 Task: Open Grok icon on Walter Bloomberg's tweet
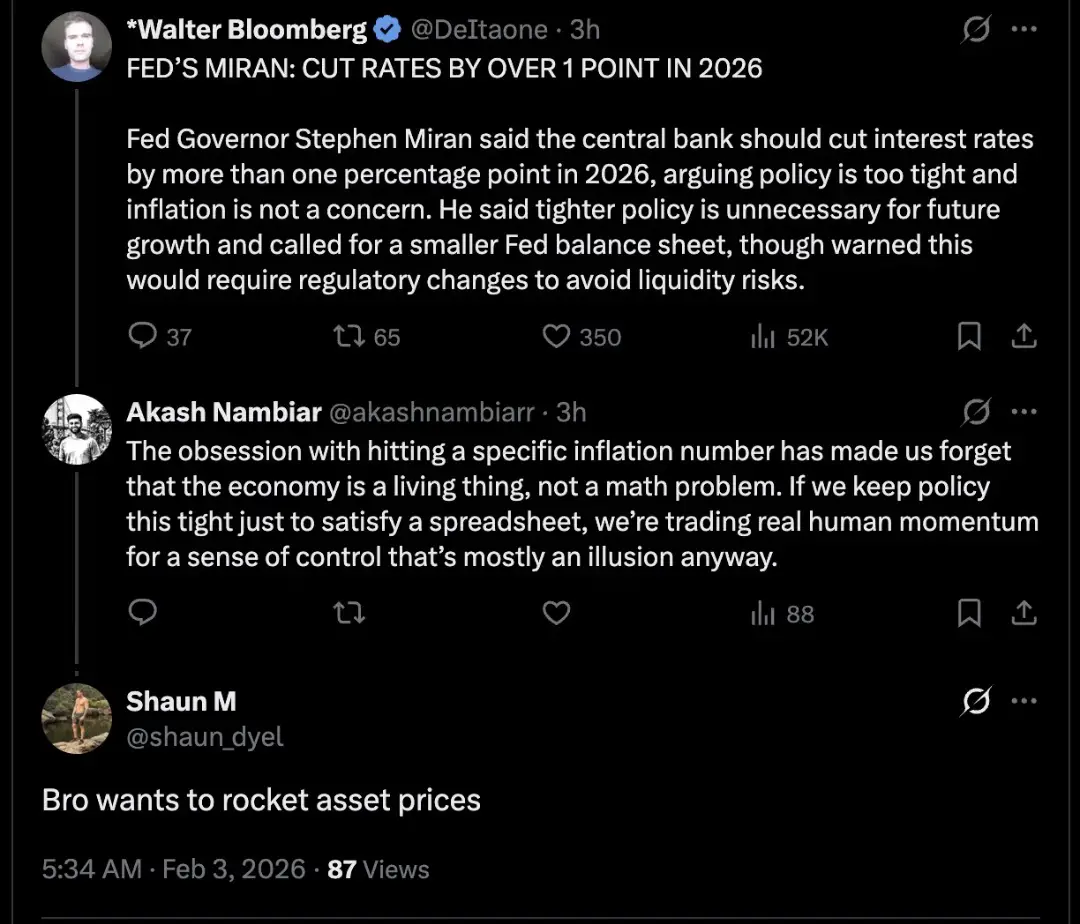975,31
